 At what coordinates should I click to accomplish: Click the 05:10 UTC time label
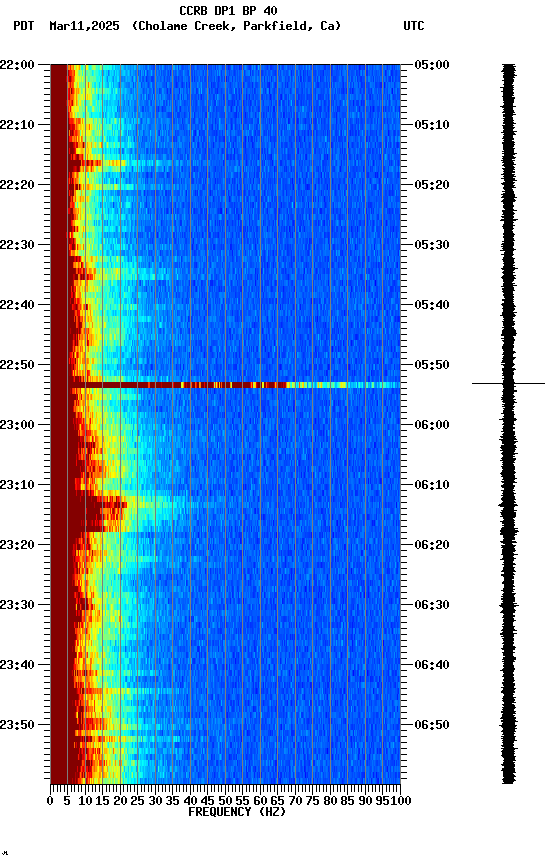click(x=432, y=125)
